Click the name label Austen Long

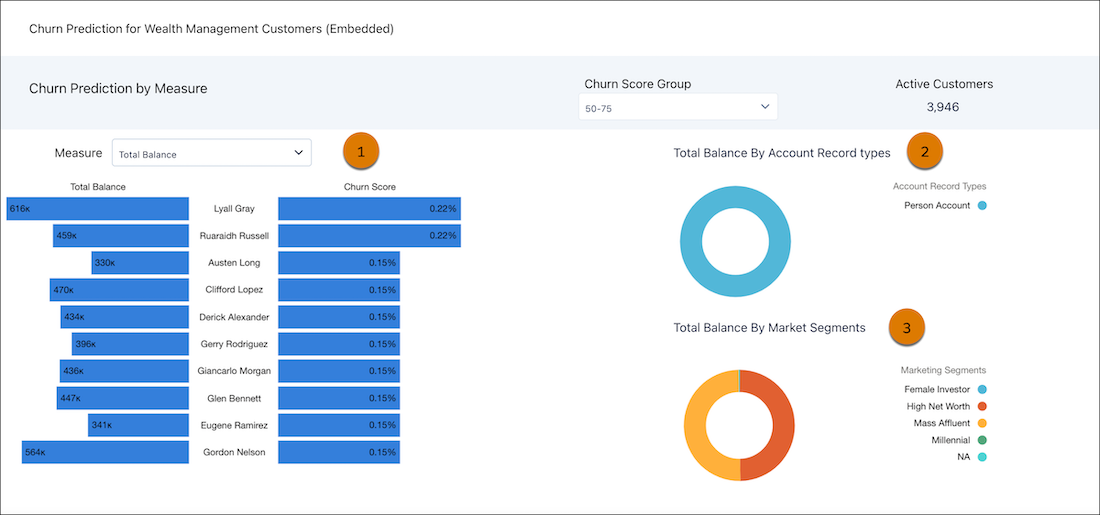234,262
